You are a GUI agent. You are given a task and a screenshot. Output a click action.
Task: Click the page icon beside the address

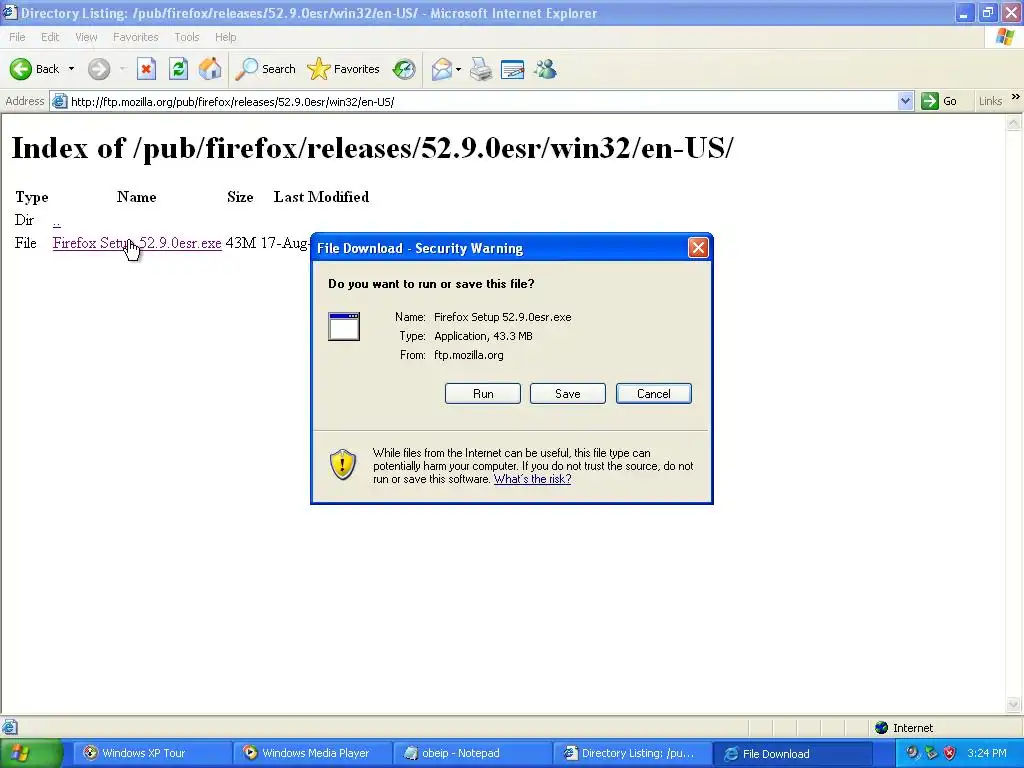point(59,101)
